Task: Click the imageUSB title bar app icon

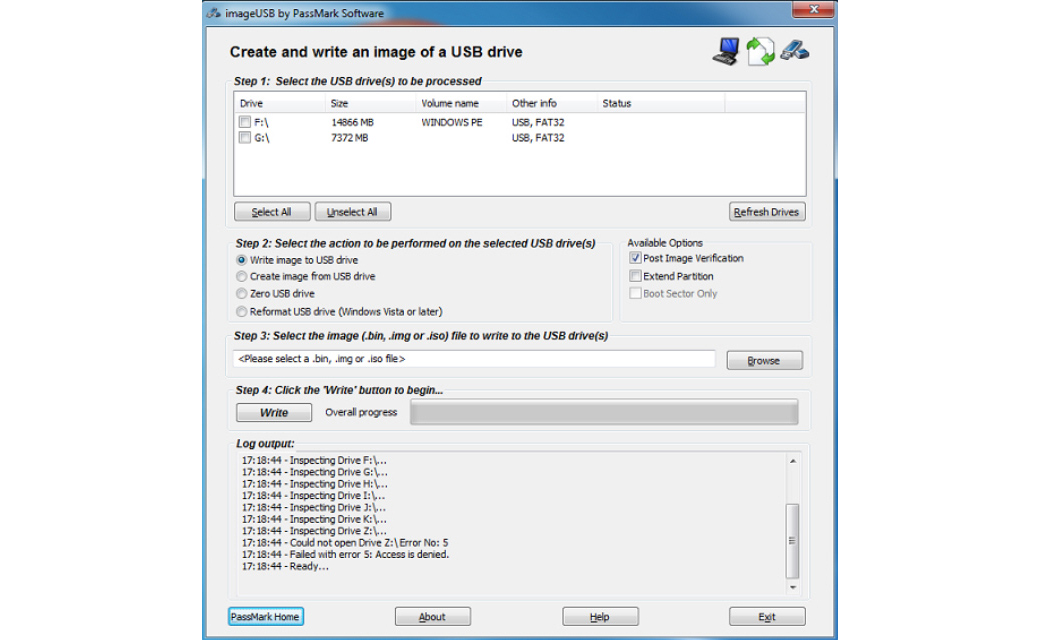Action: pos(214,13)
